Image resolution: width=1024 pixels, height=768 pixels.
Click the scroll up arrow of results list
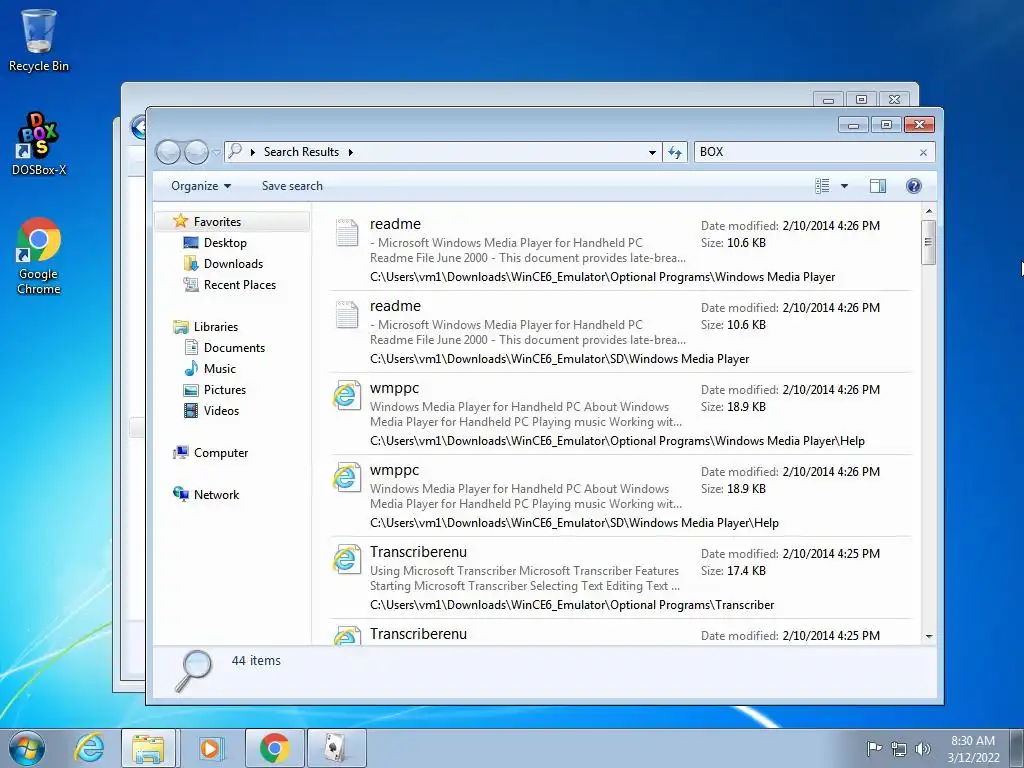pyautogui.click(x=929, y=212)
